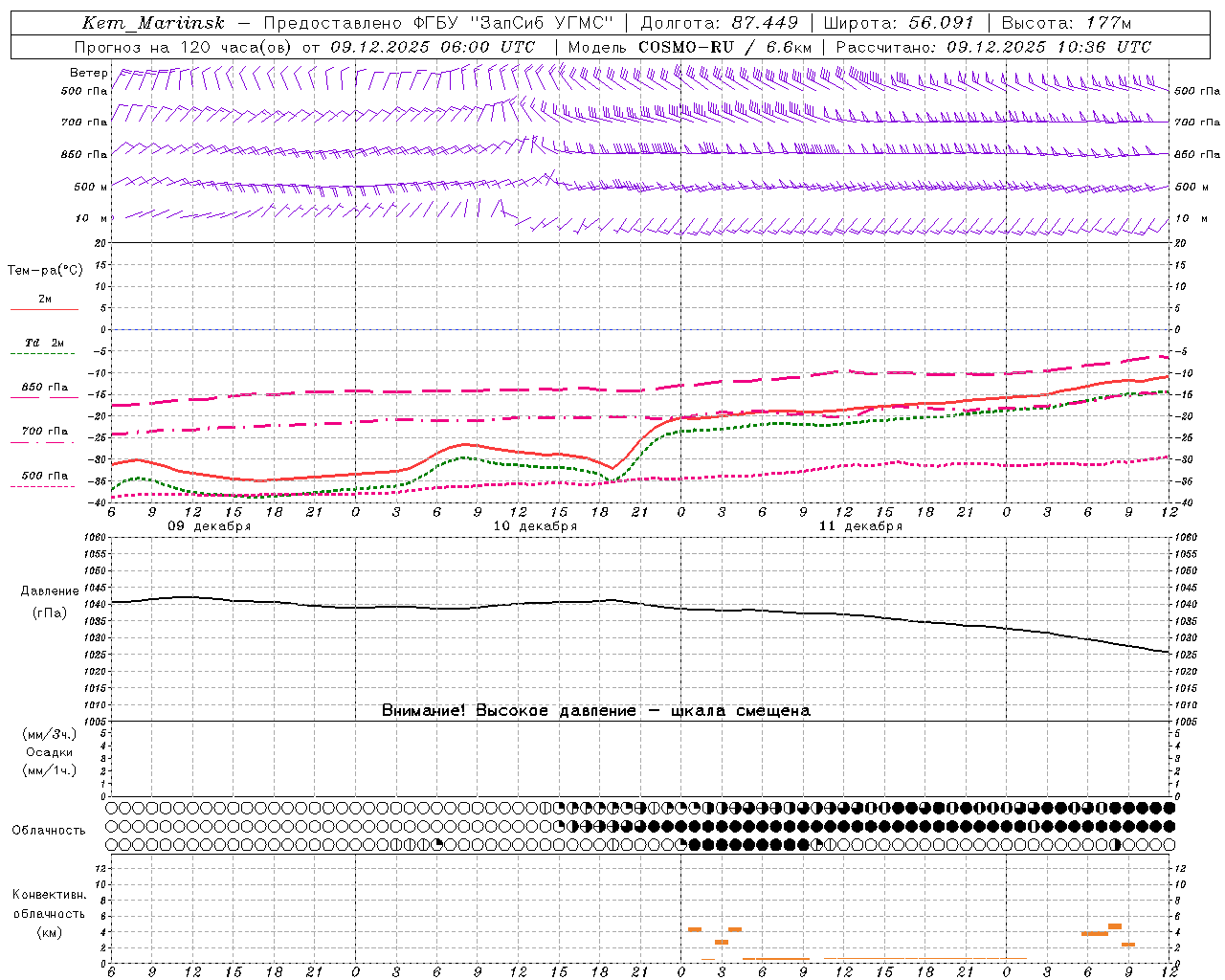Click the 'Тем-ра(°C)' temperature label

(x=45, y=271)
